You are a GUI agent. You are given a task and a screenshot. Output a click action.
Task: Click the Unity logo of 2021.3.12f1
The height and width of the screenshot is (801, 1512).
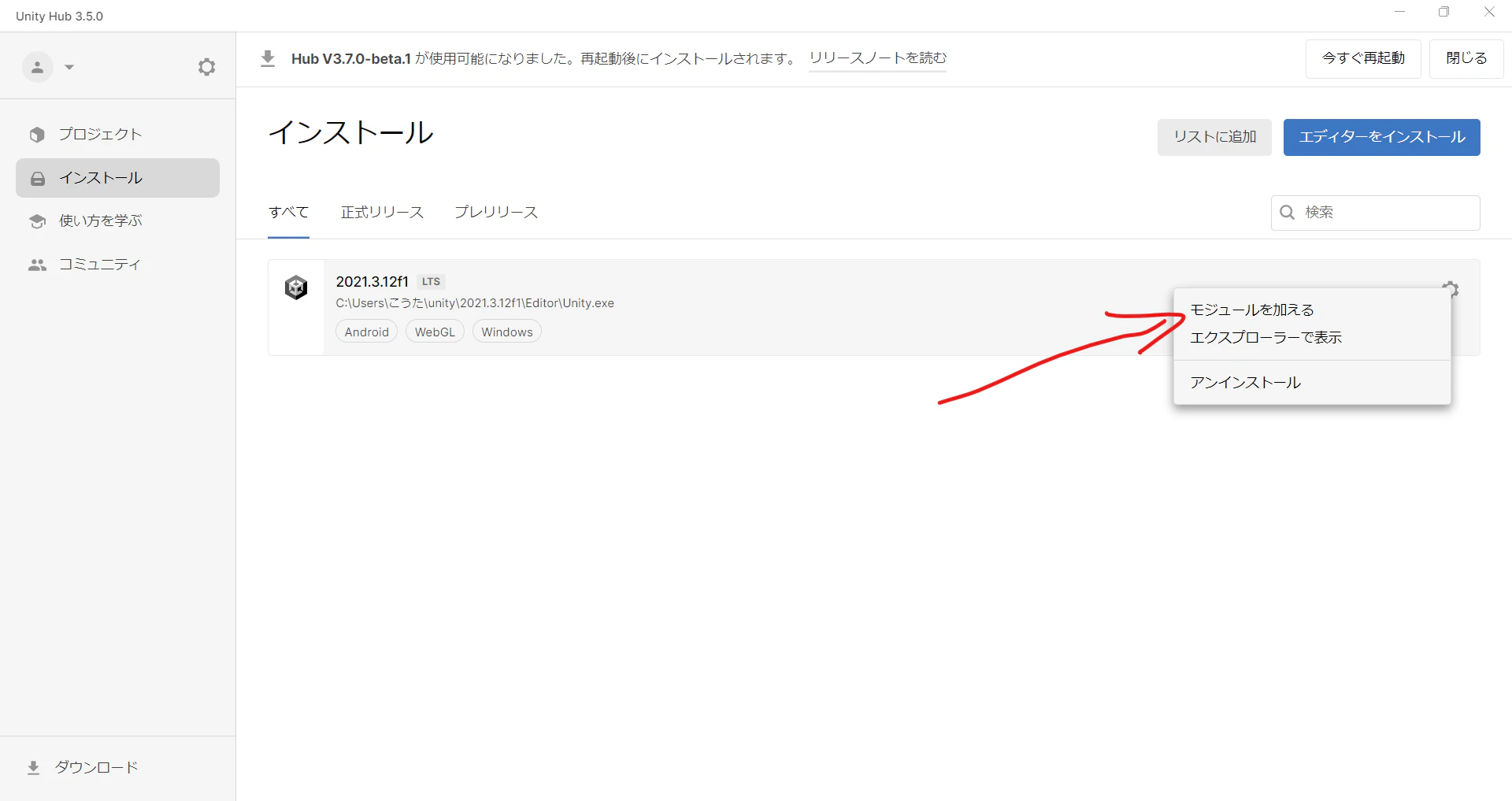click(x=296, y=287)
